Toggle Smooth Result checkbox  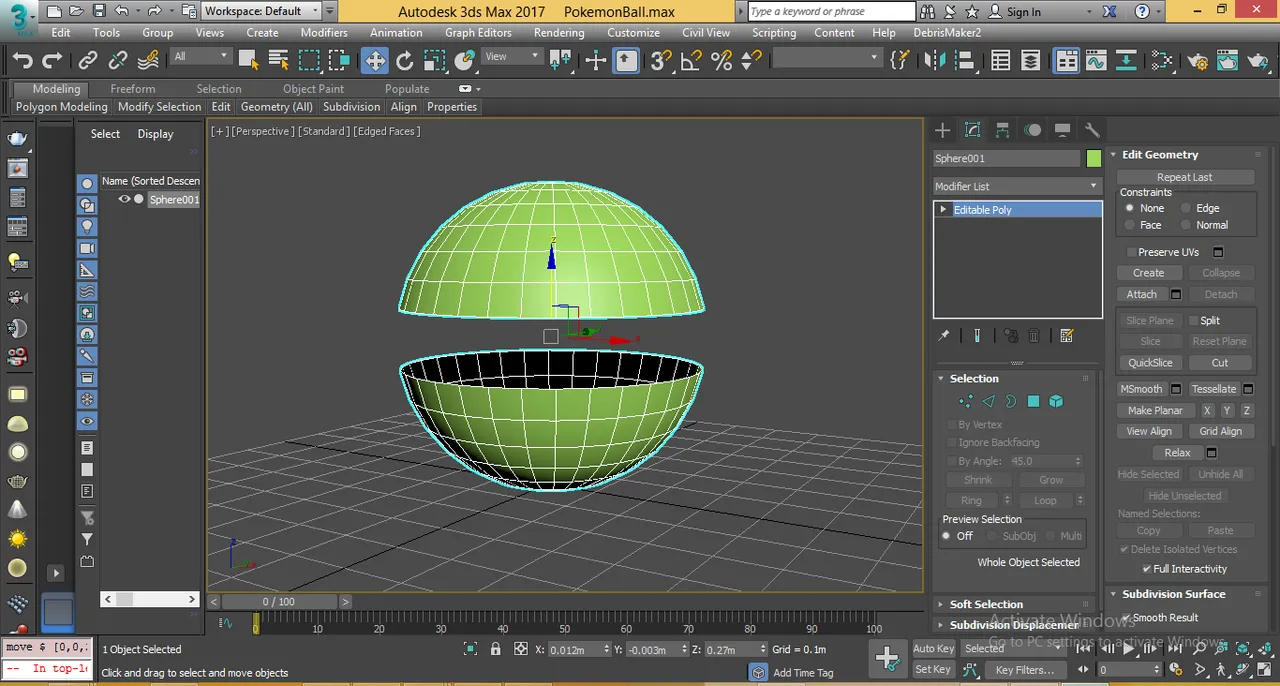pos(1126,618)
